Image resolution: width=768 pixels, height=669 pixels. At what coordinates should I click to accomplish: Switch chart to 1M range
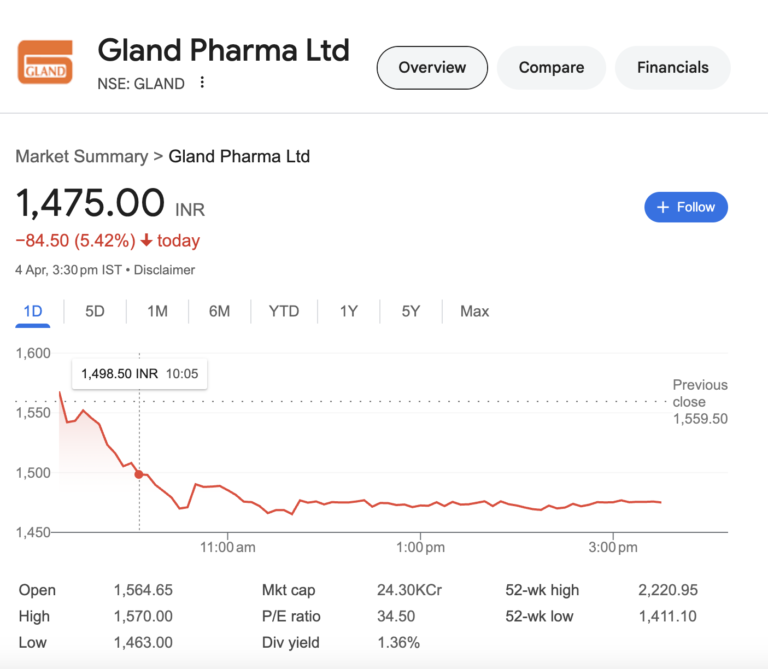[157, 311]
